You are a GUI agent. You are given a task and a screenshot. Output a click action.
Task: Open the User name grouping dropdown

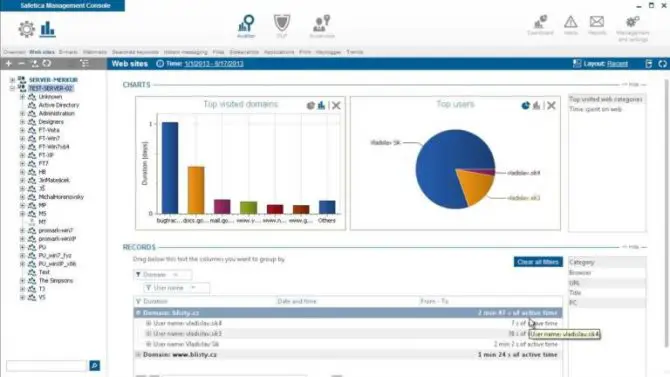(x=193, y=288)
